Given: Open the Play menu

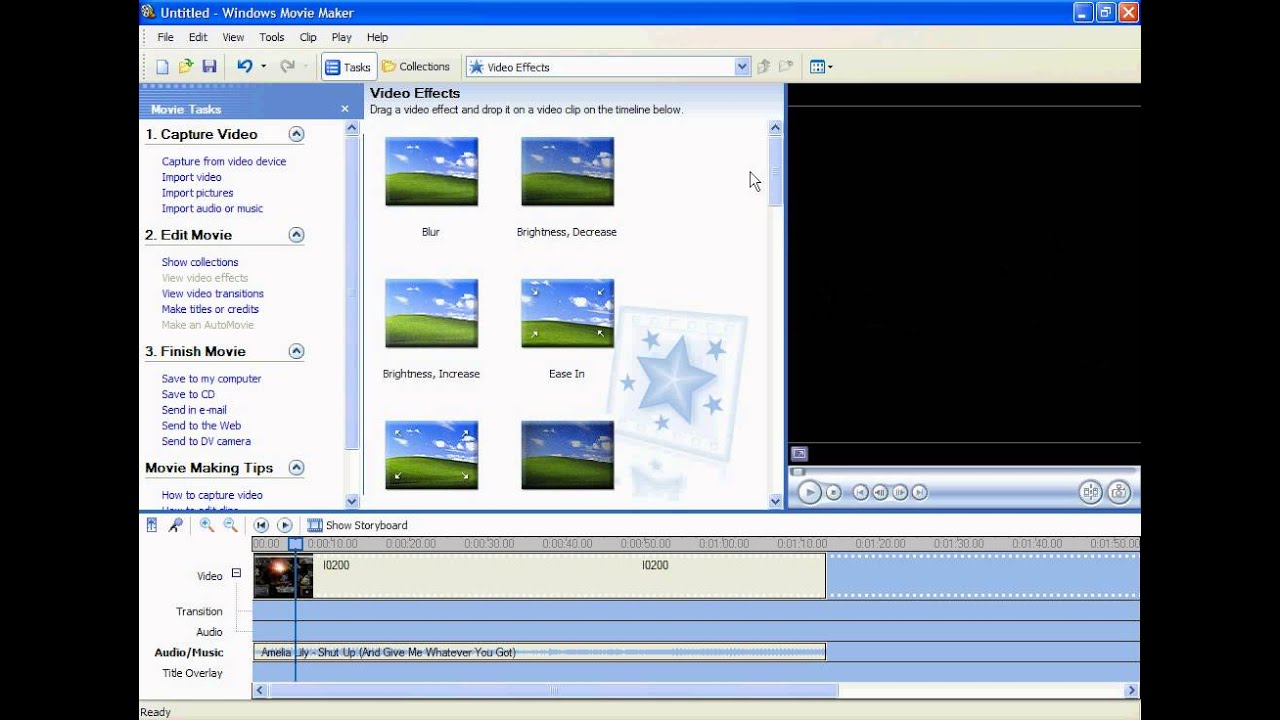Looking at the screenshot, I should tap(341, 37).
